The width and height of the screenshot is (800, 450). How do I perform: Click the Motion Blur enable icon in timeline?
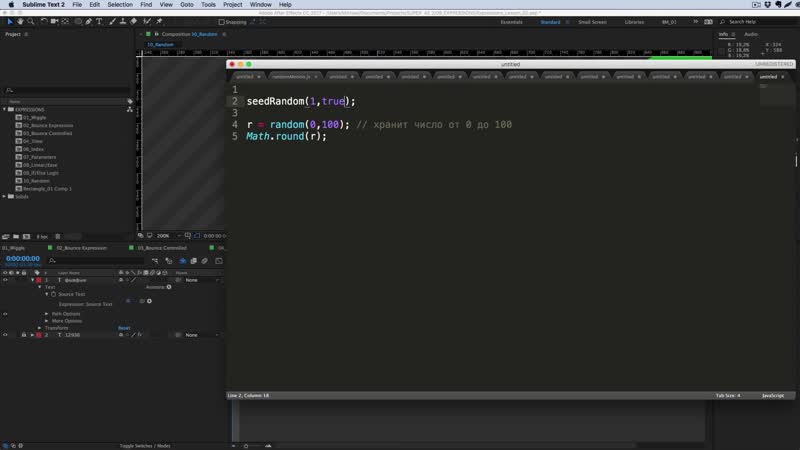205,261
